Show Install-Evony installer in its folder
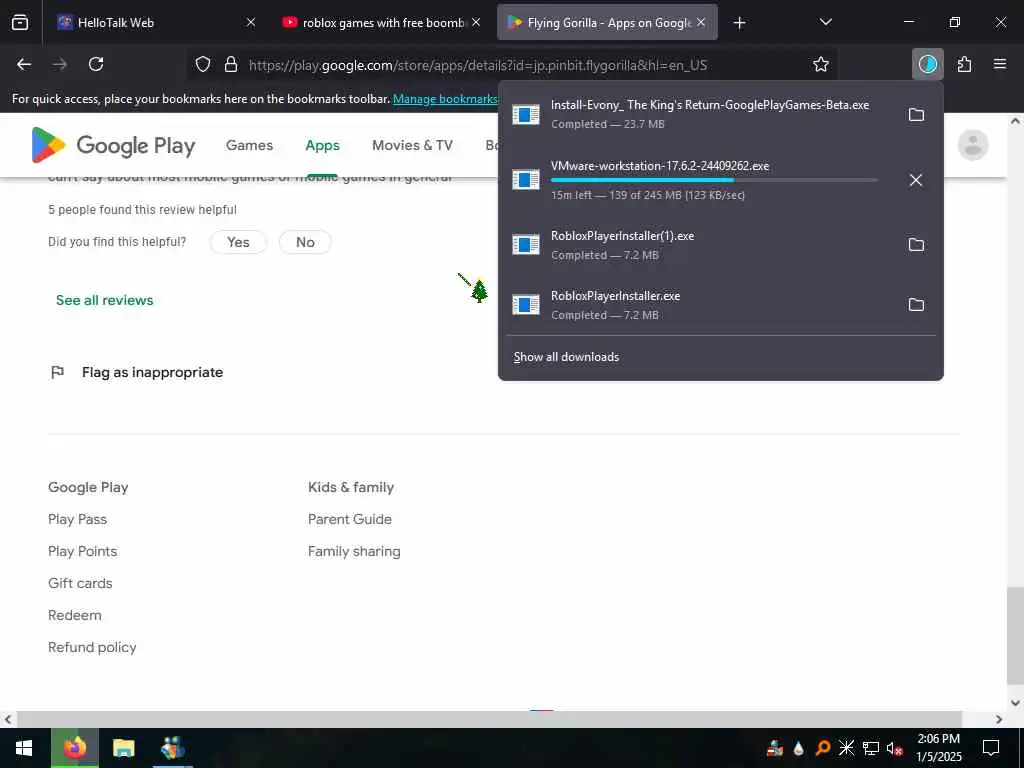The height and width of the screenshot is (768, 1024). pos(916,115)
